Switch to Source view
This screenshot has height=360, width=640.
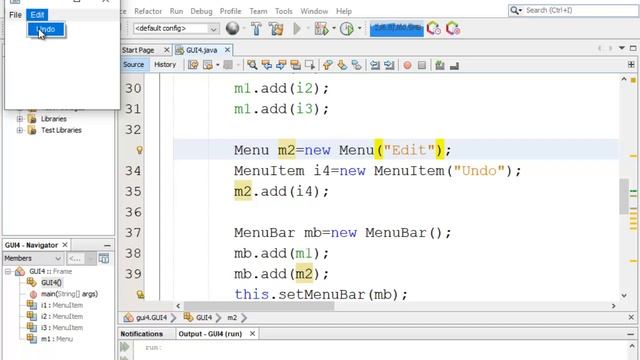pos(133,64)
